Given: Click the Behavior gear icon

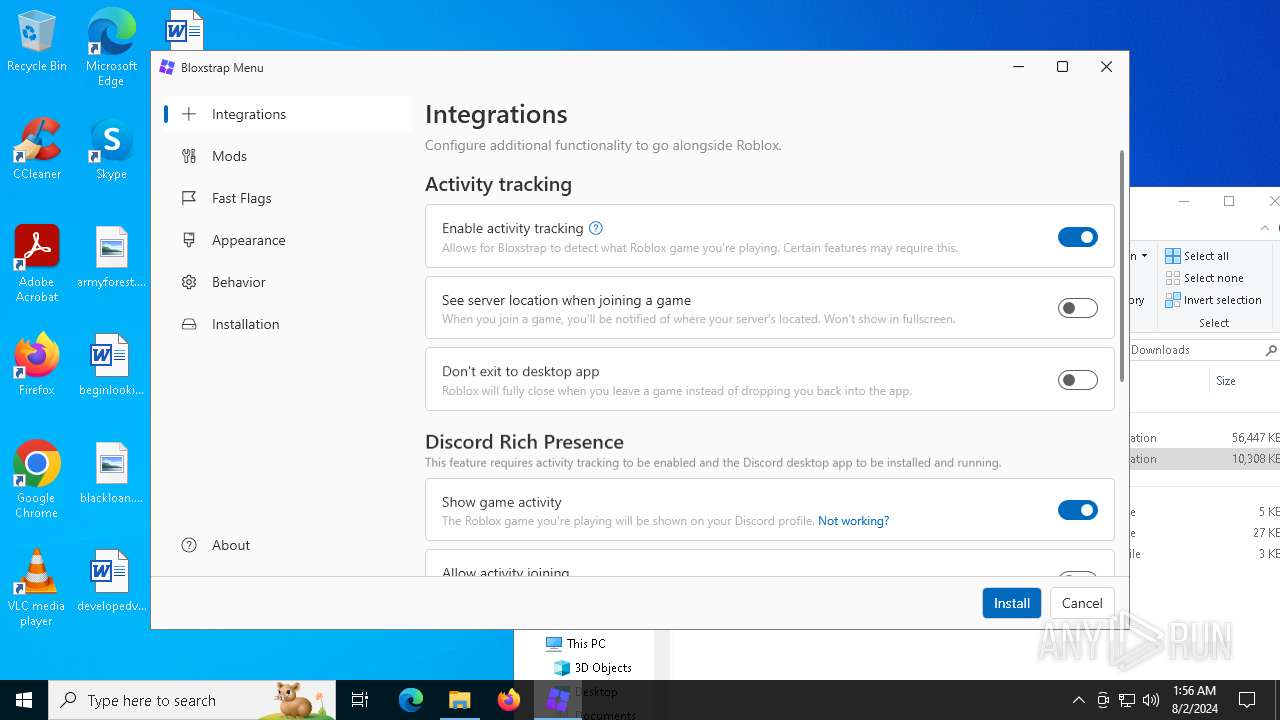Looking at the screenshot, I should 189,282.
